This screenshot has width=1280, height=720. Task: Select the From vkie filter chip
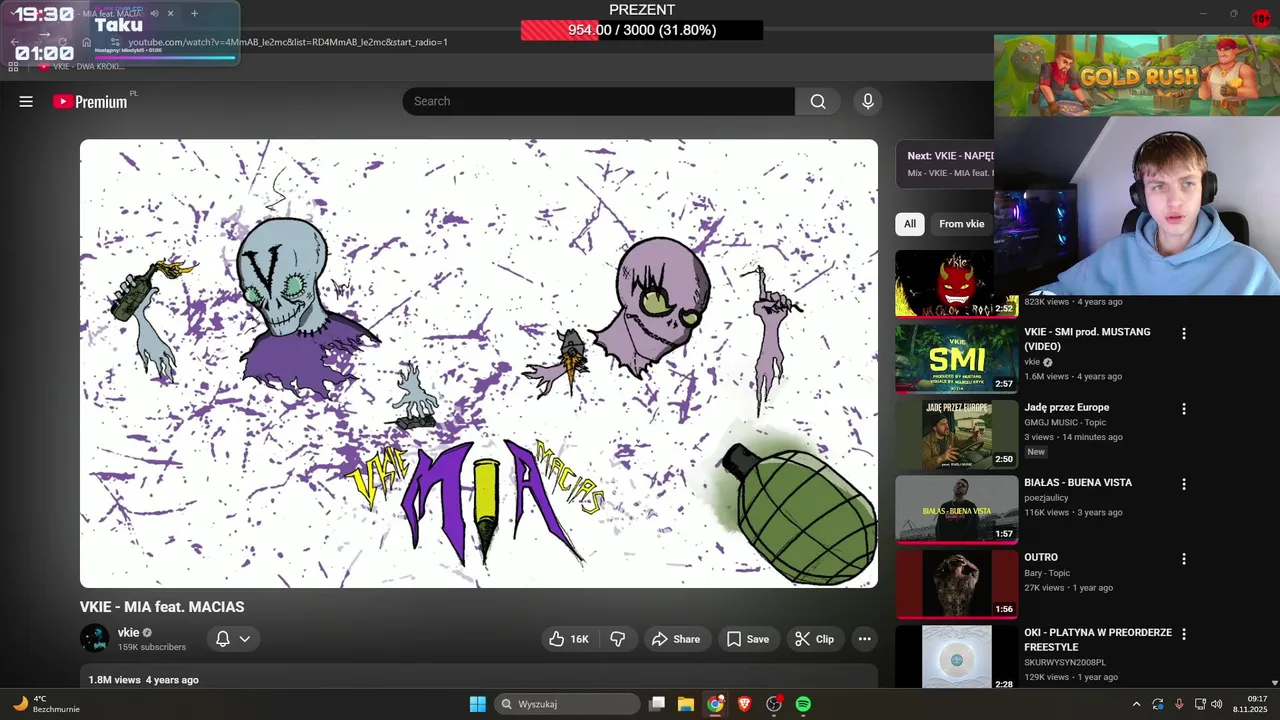click(961, 224)
